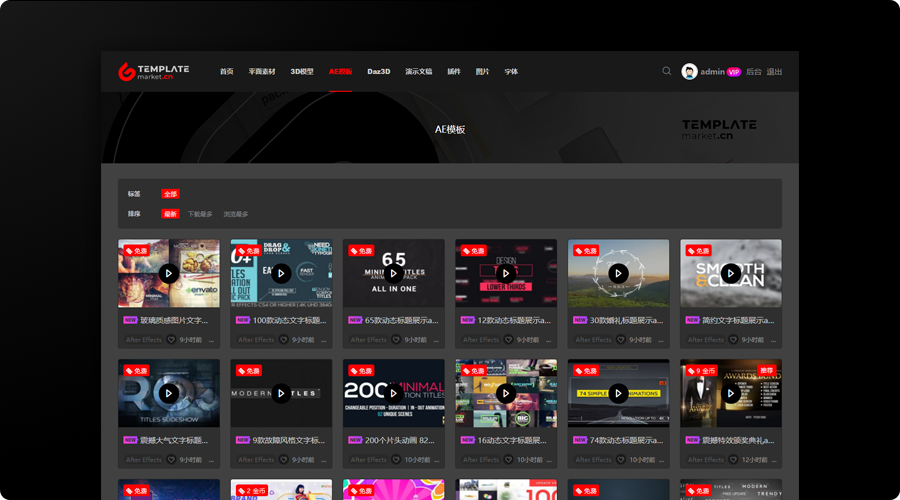The height and width of the screenshot is (500, 900).
Task: Open the ellipsis menu on 65款动态标题展示 card
Action: (x=436, y=340)
